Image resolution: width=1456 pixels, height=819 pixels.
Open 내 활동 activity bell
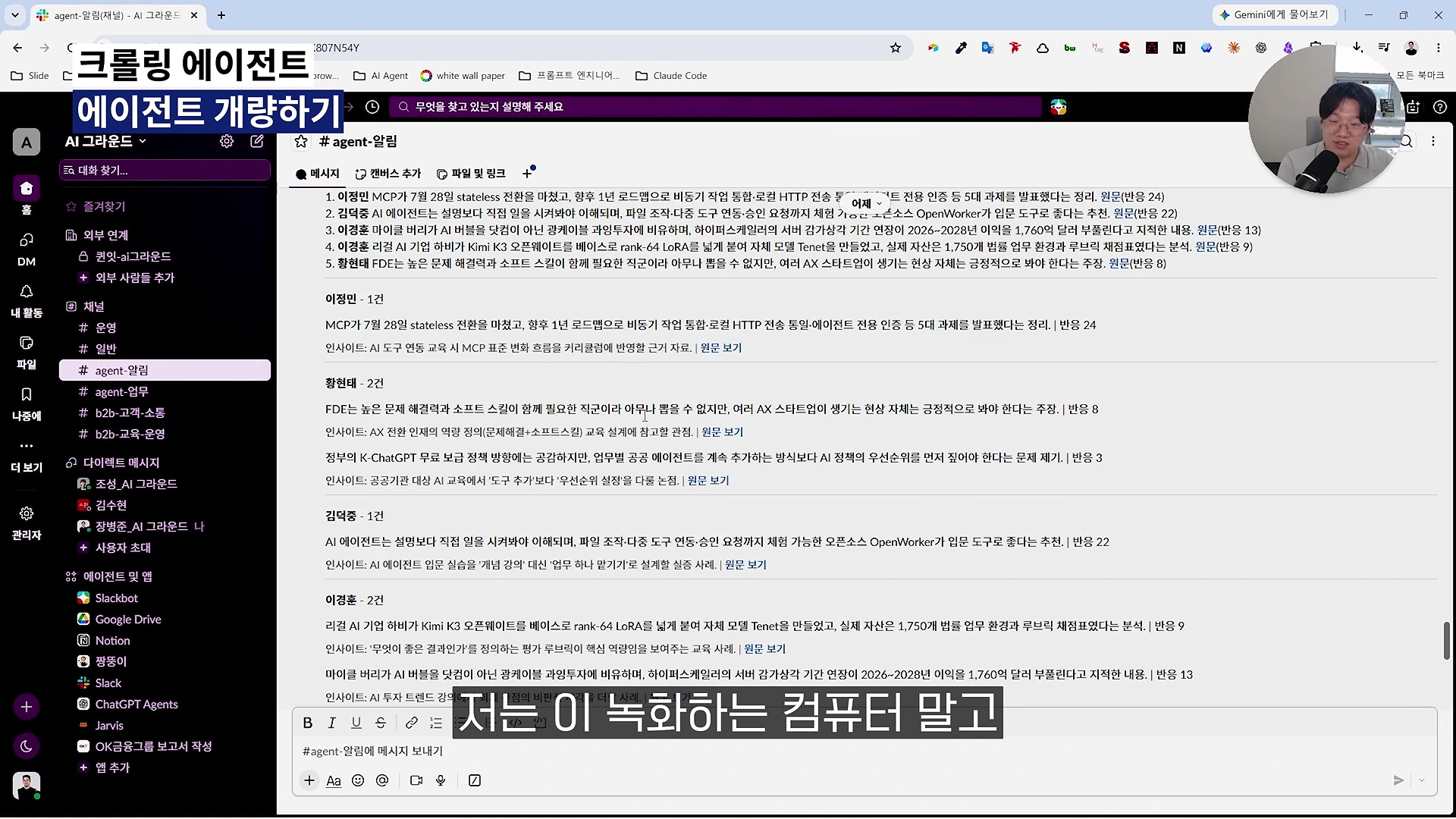click(27, 300)
